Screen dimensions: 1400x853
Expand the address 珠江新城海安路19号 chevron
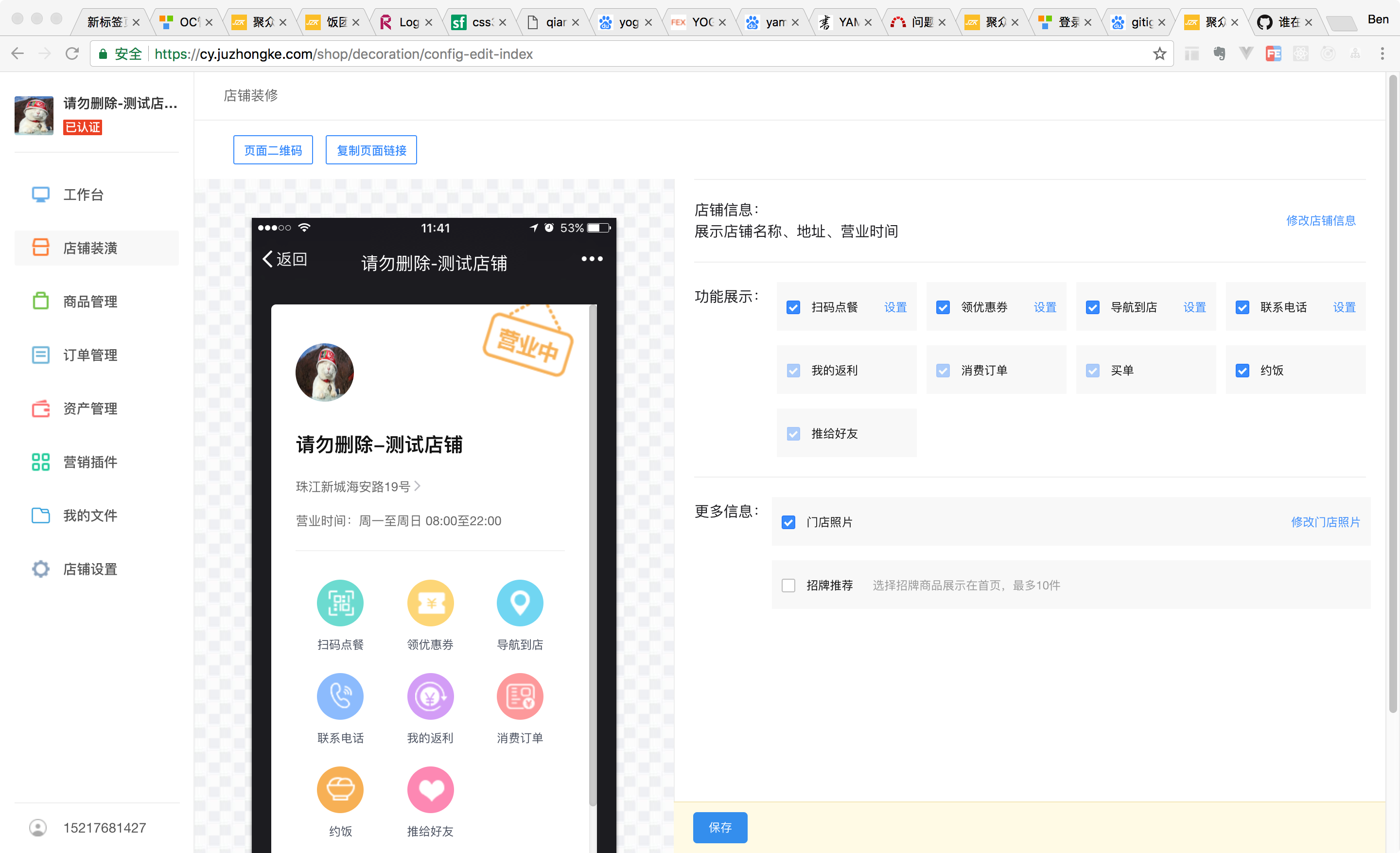[x=418, y=486]
